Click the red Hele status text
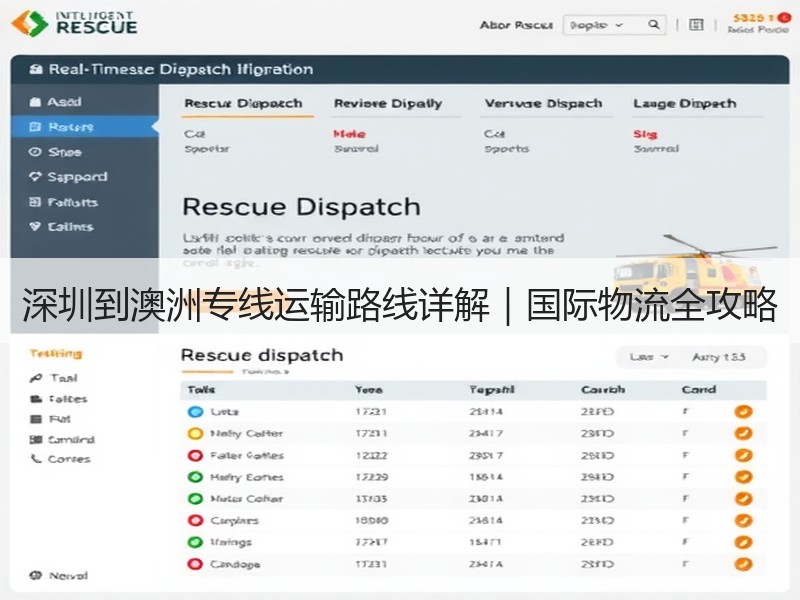Screen dimensions: 800x600 (349, 134)
